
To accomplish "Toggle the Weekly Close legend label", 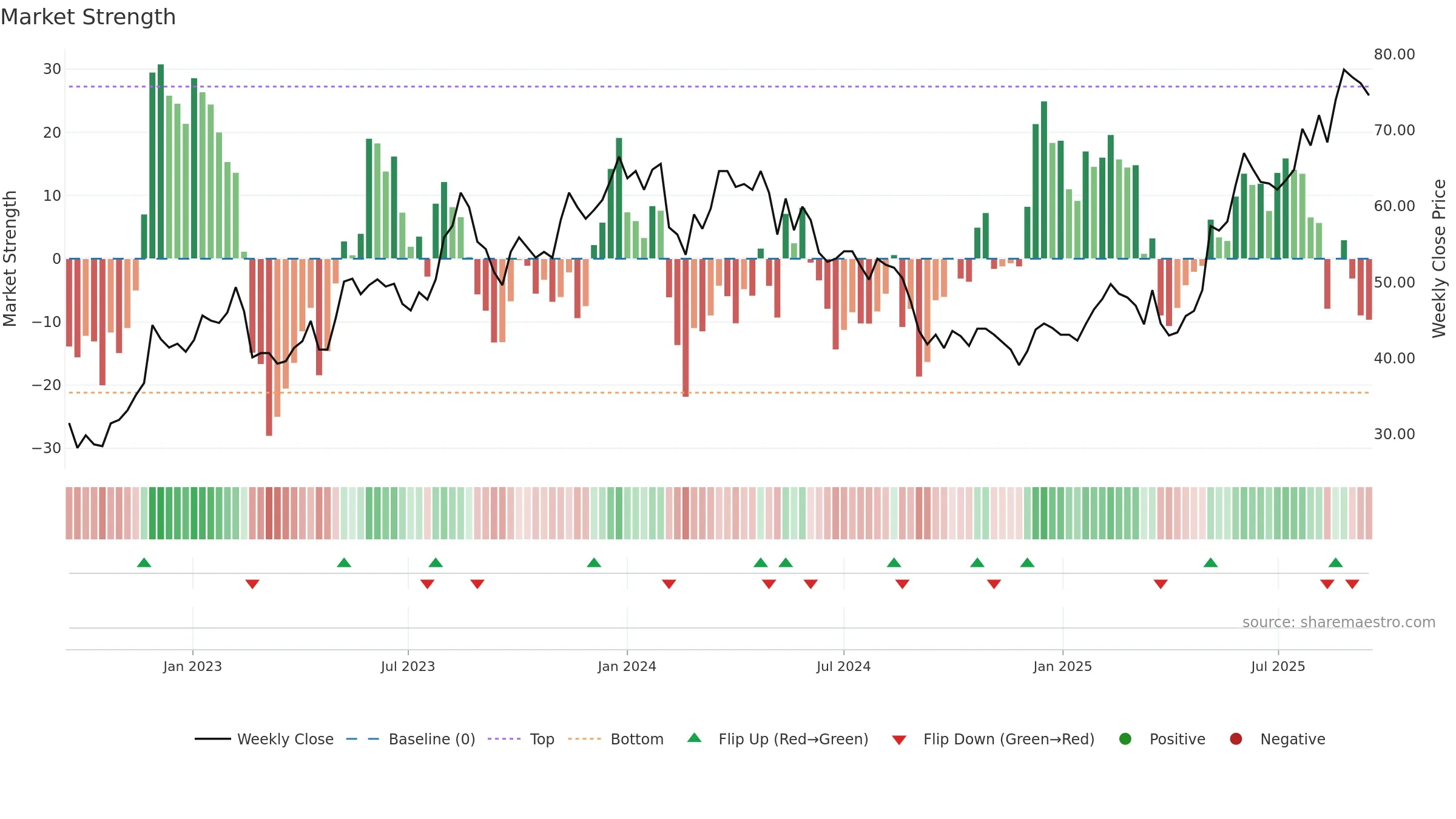I will [286, 739].
